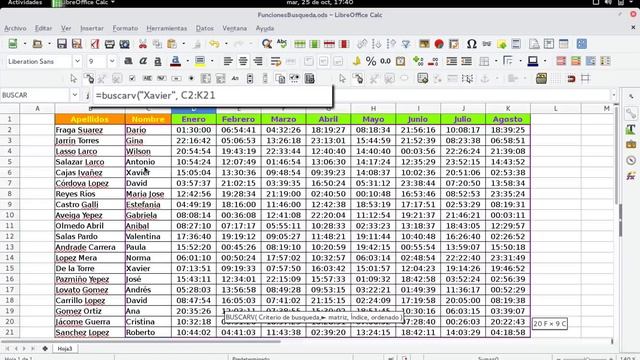Open the Archivo menu
The image size is (640, 360).
pyautogui.click(x=15, y=28)
